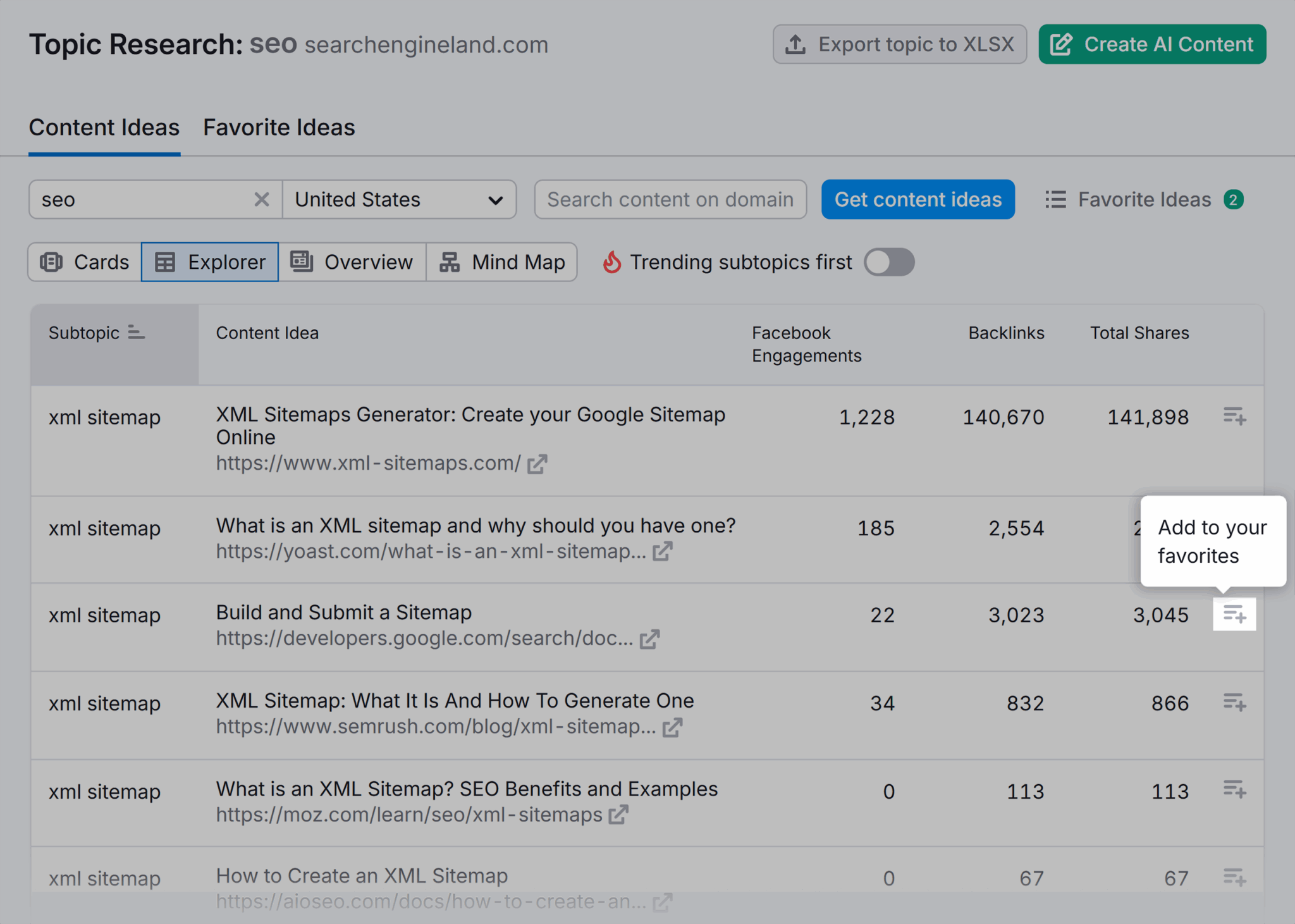Sort by Subtopic column icon
The width and height of the screenshot is (1295, 924).
[136, 332]
